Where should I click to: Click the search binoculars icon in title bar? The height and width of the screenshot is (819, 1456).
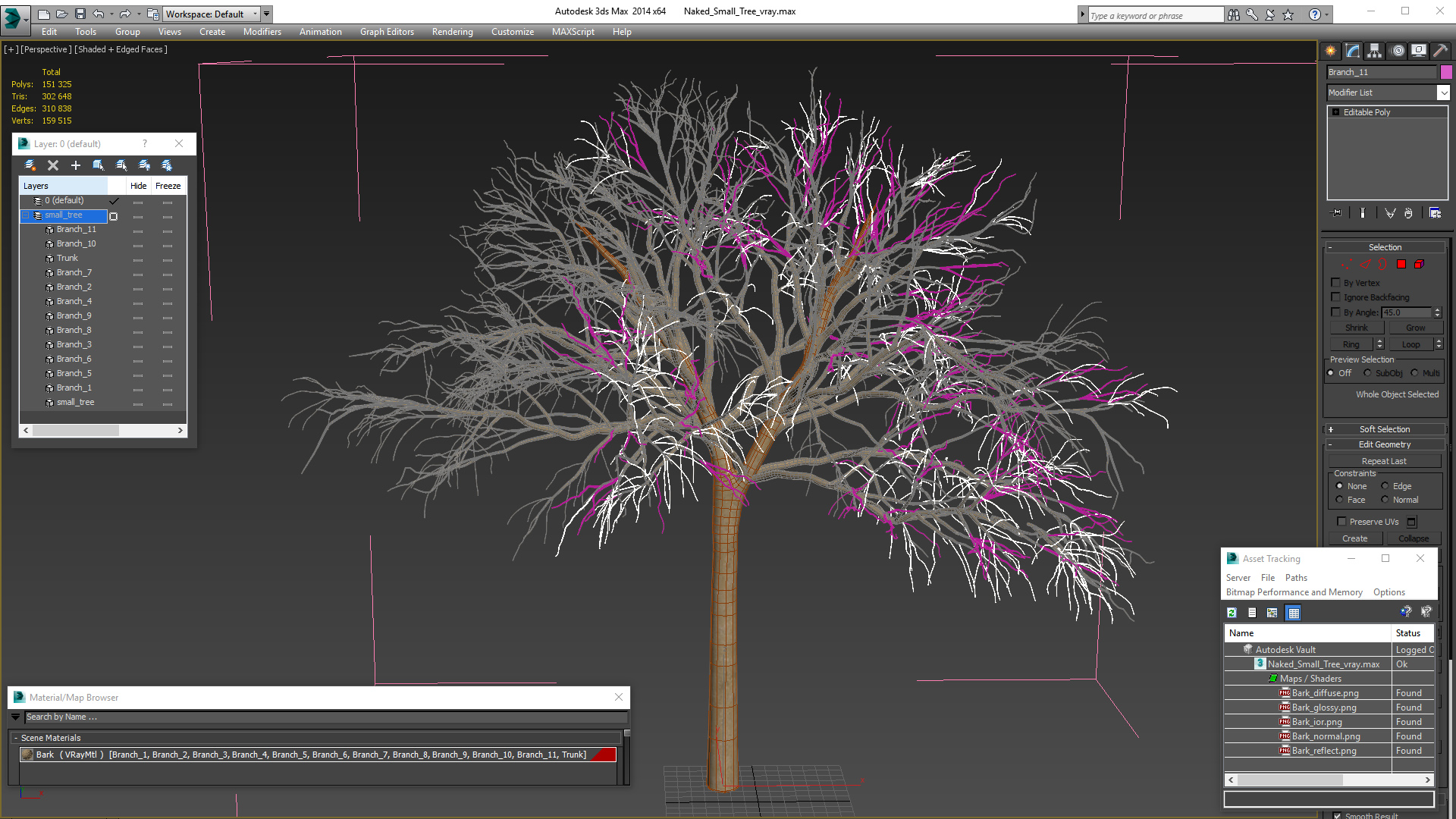1234,14
